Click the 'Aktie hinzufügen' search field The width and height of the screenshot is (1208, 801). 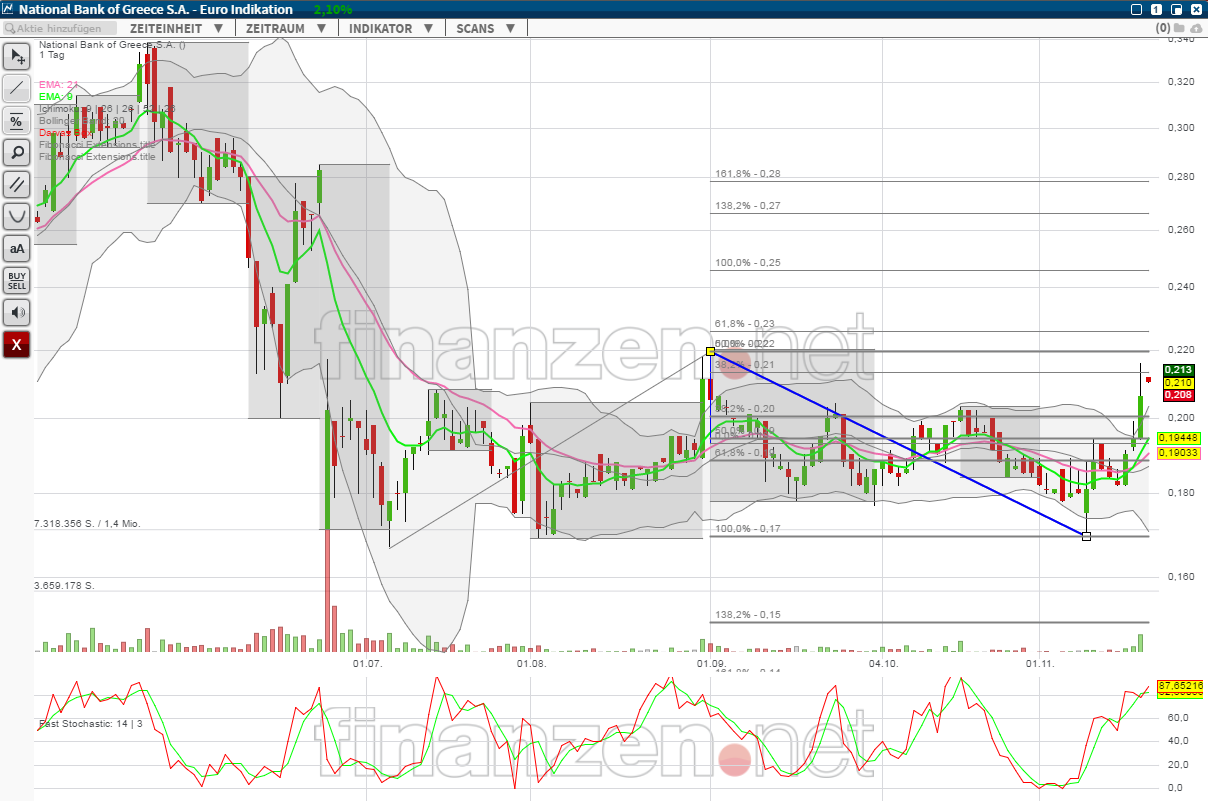pyautogui.click(x=62, y=28)
